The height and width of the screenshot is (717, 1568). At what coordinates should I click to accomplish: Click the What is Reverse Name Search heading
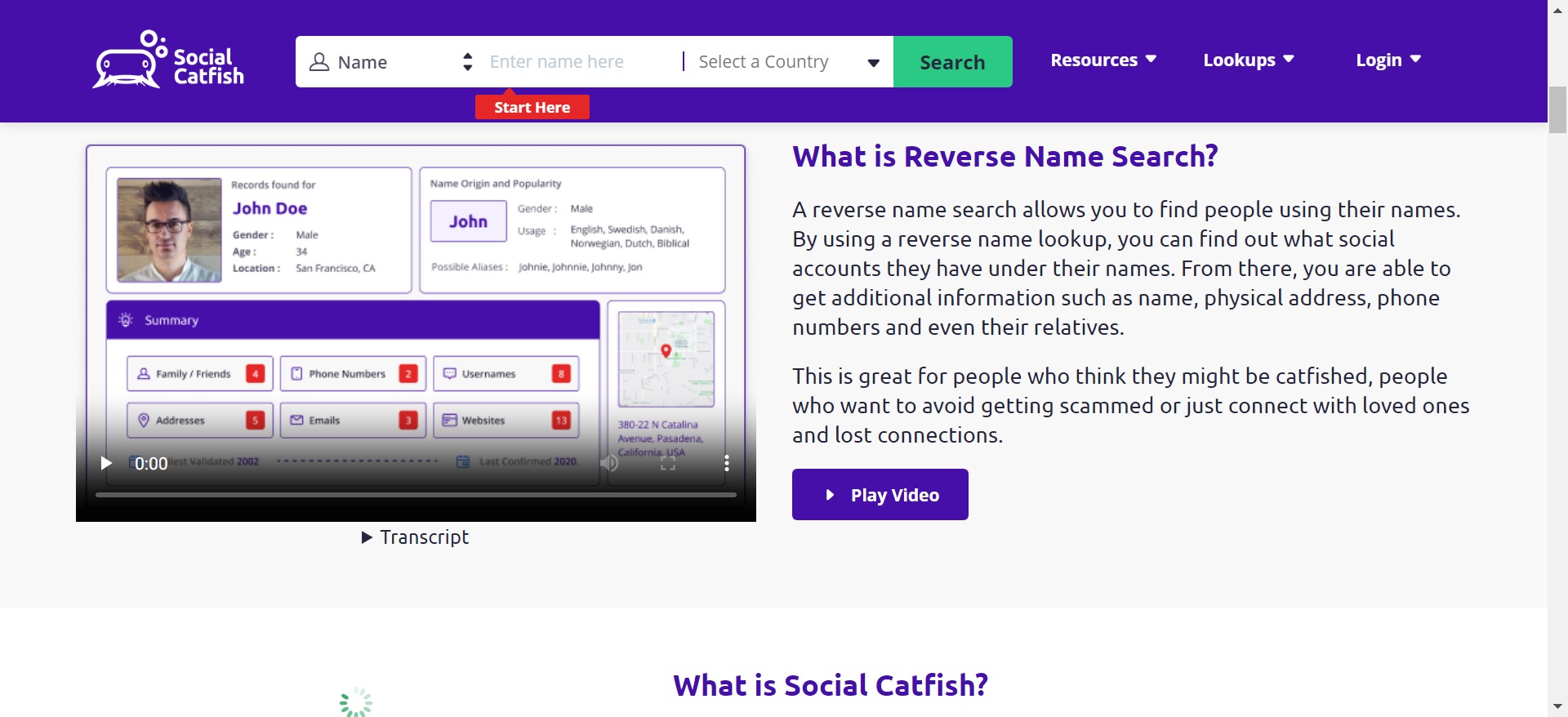[x=1005, y=155]
